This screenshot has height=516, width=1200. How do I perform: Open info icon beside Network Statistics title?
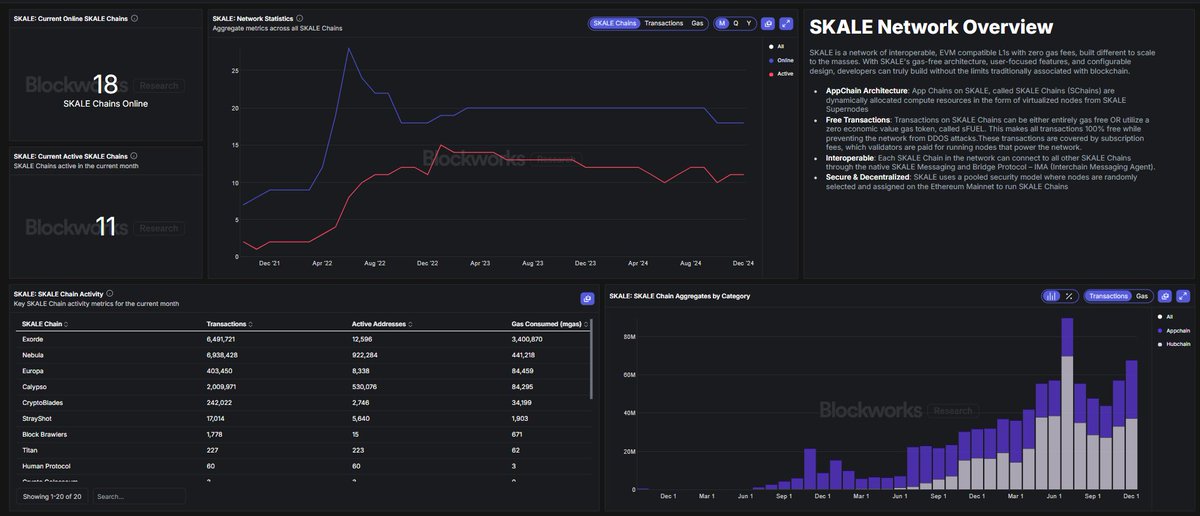[300, 18]
